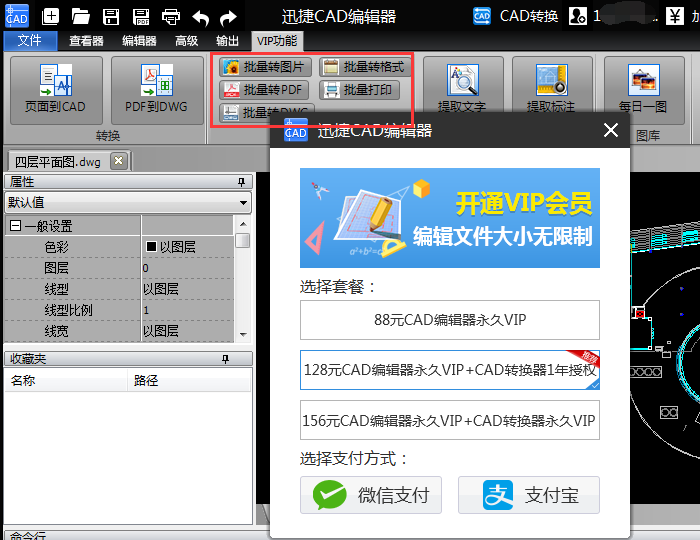Choose 批量转格式 batch tool
Image resolution: width=700 pixels, height=540 pixels.
point(365,67)
